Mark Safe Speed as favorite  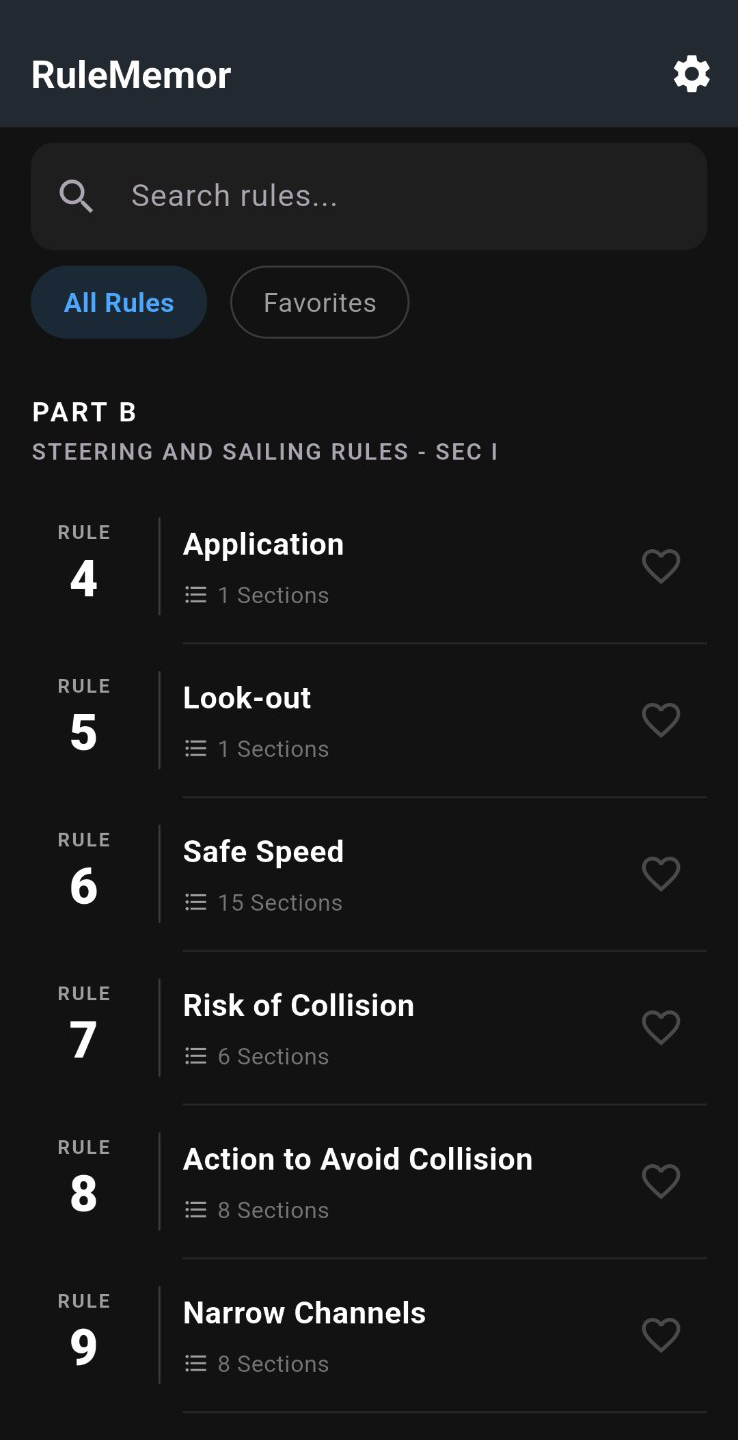(661, 875)
